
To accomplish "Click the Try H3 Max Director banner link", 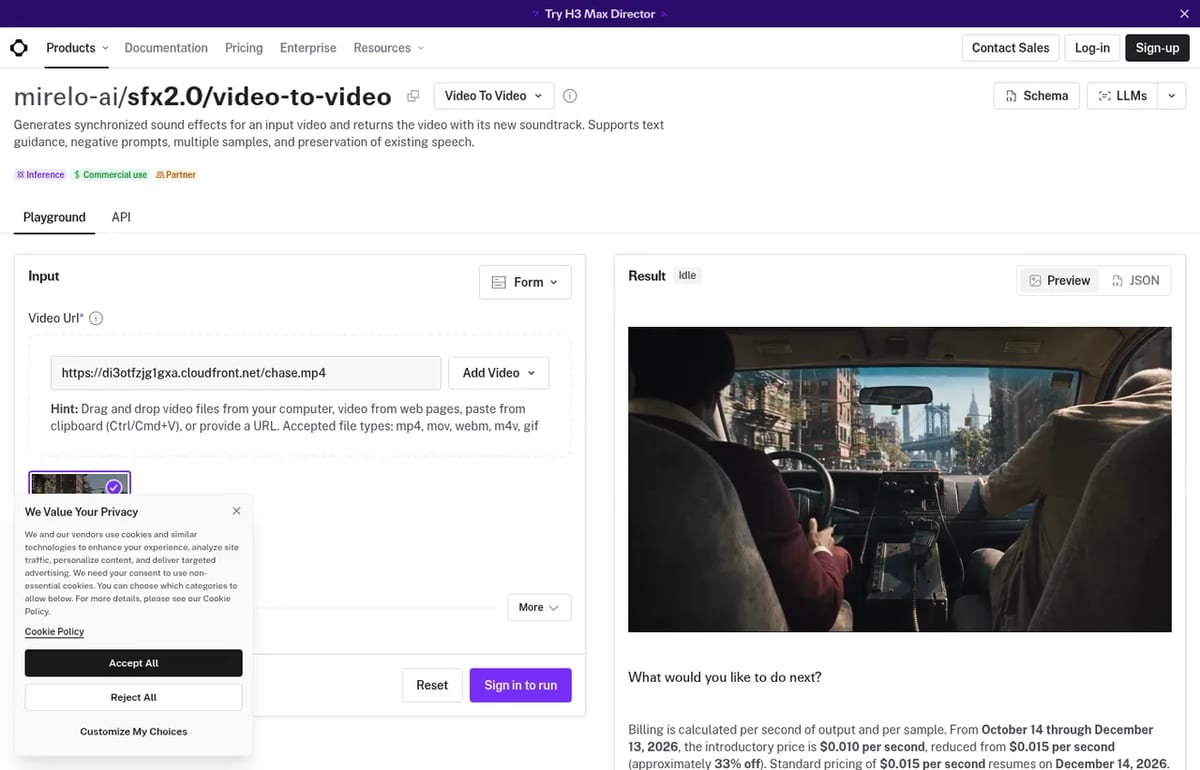I will [600, 14].
